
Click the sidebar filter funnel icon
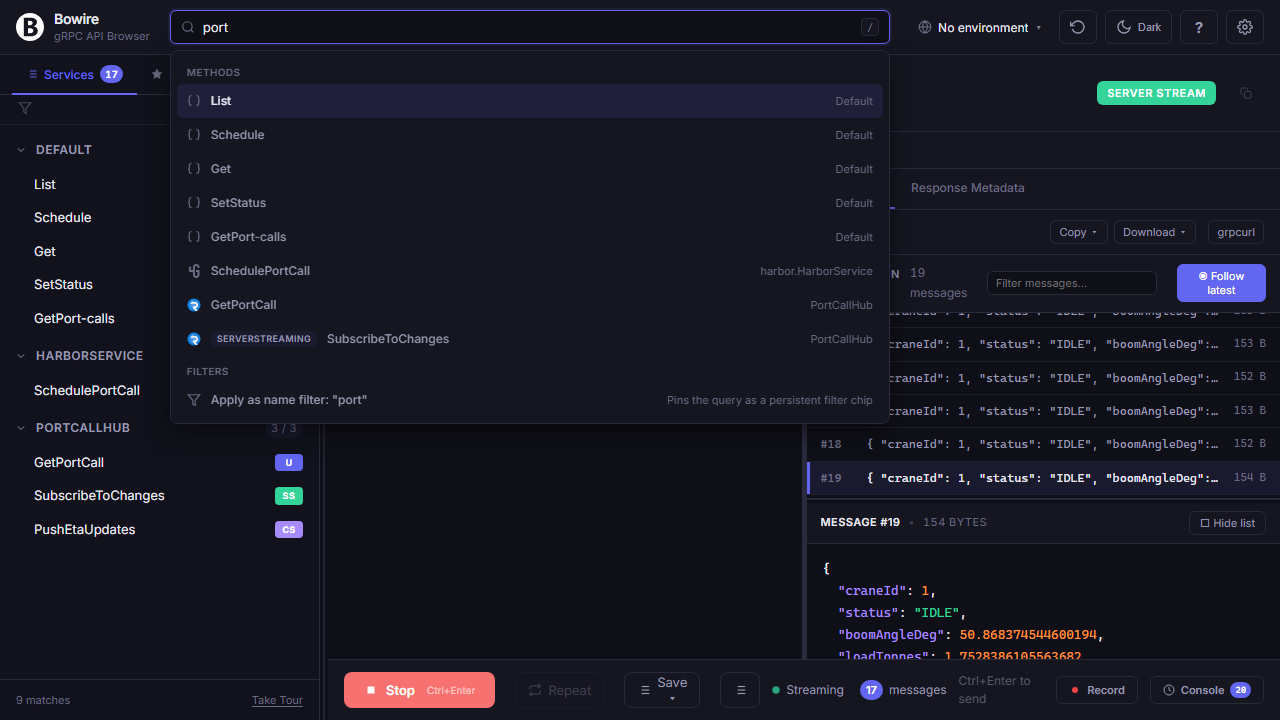(25, 108)
